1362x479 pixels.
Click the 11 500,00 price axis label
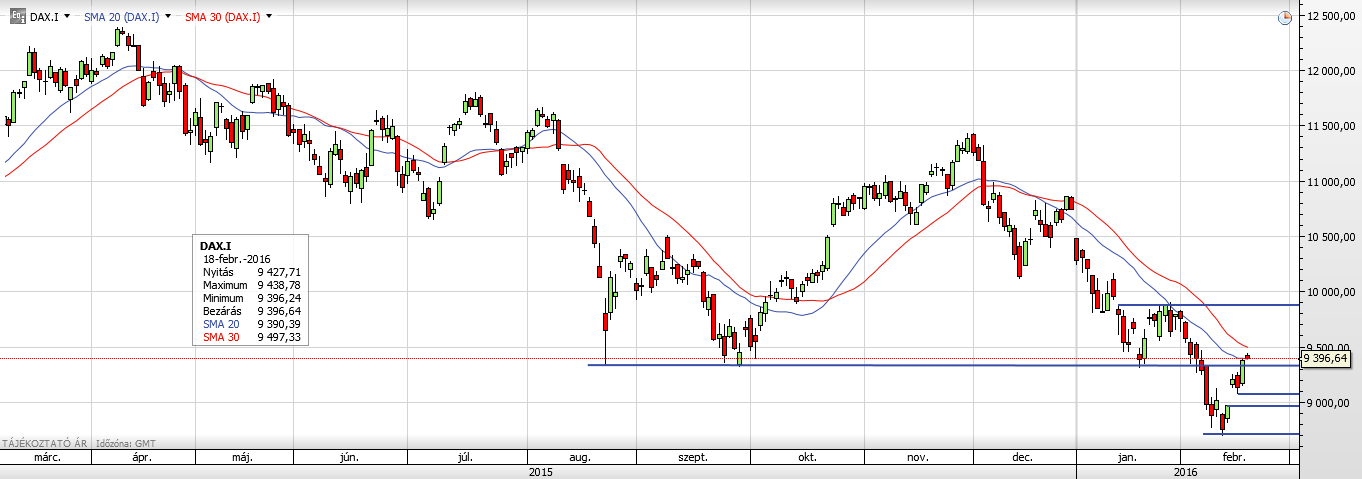point(1330,126)
